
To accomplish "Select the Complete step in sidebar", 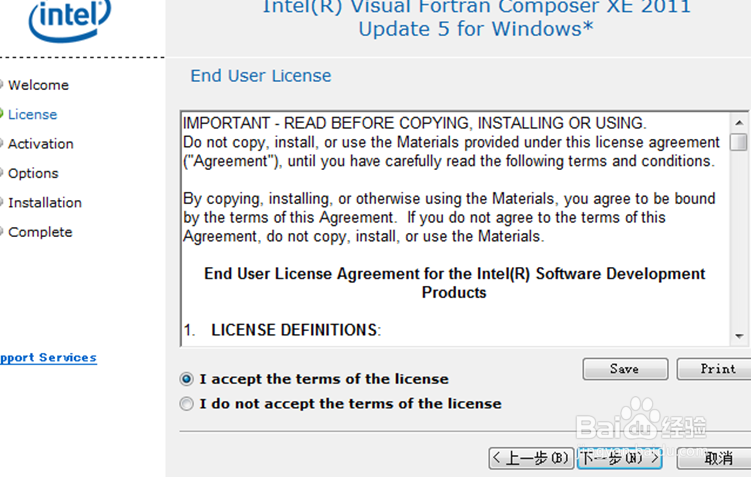I will (40, 232).
